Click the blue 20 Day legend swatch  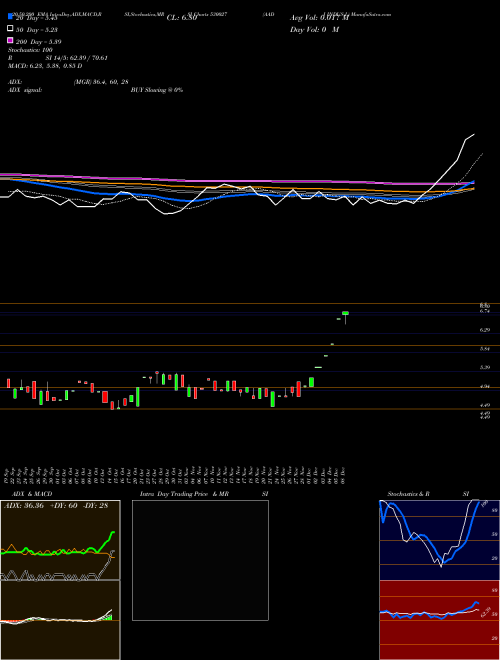[x=11, y=17]
